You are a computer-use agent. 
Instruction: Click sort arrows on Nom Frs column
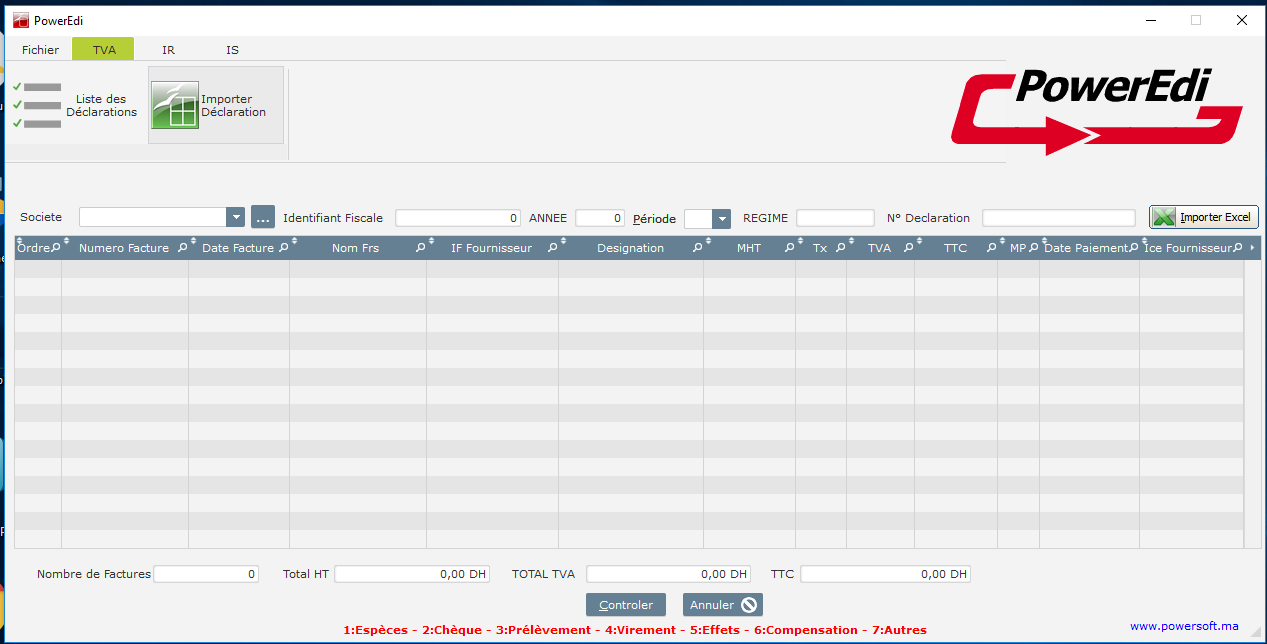click(431, 243)
